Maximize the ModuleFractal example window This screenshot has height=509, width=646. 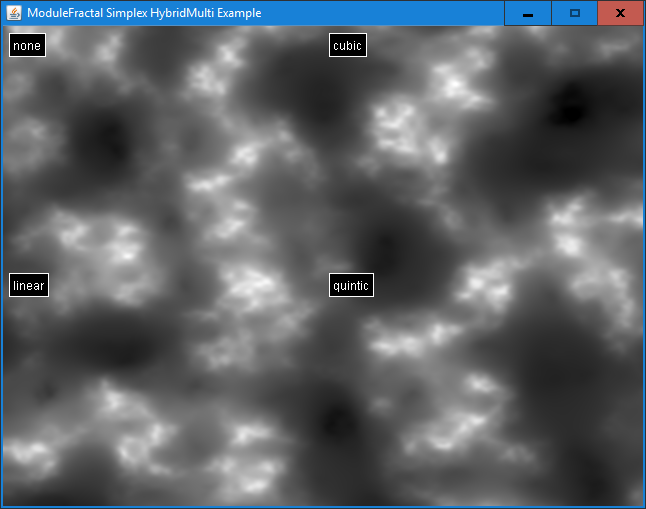tap(574, 13)
